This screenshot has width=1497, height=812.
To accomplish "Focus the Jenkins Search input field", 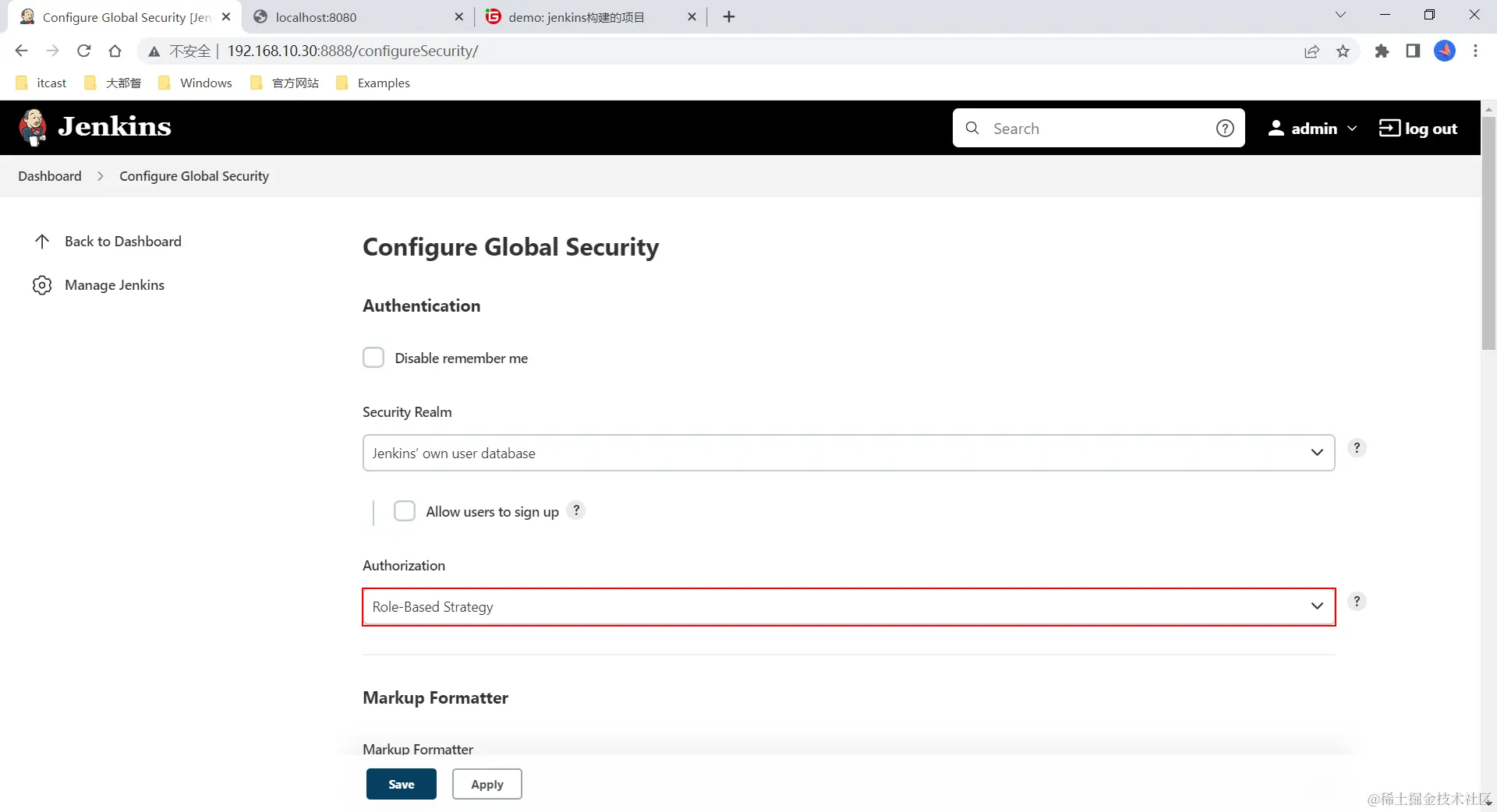I will (1099, 128).
